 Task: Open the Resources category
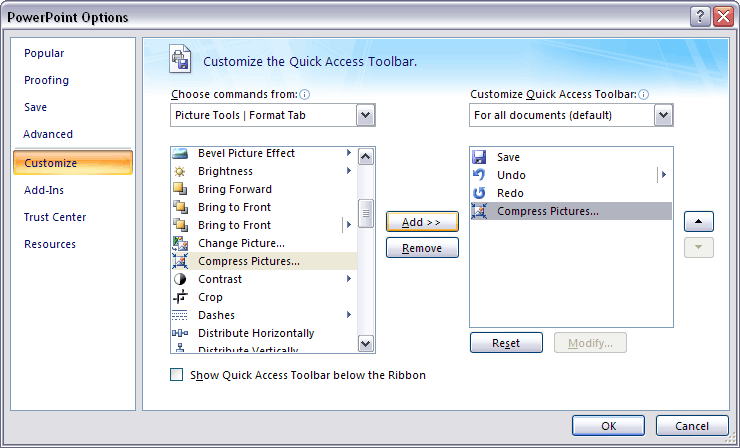tap(50, 244)
